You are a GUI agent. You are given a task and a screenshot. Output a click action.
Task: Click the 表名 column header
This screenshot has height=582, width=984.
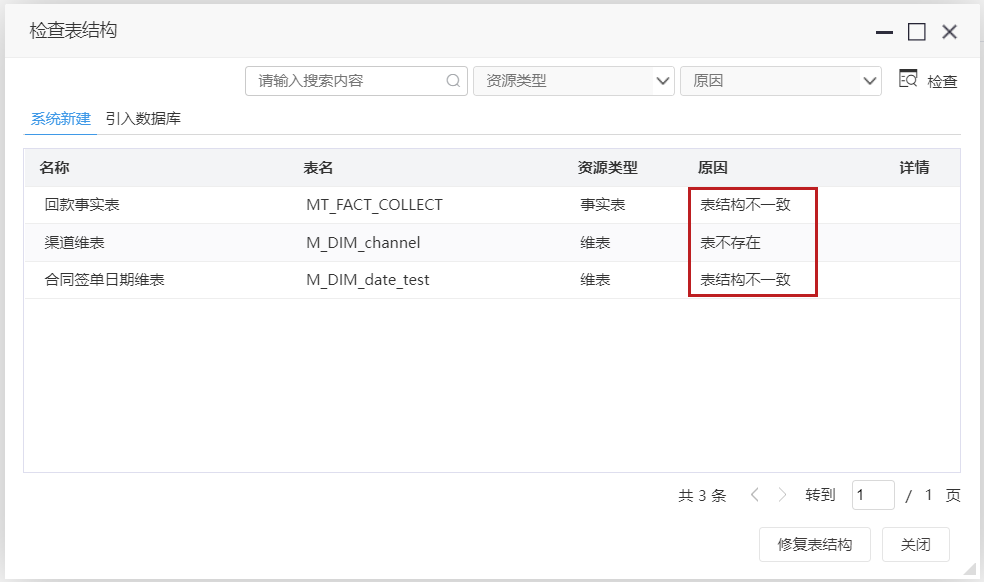pos(318,168)
